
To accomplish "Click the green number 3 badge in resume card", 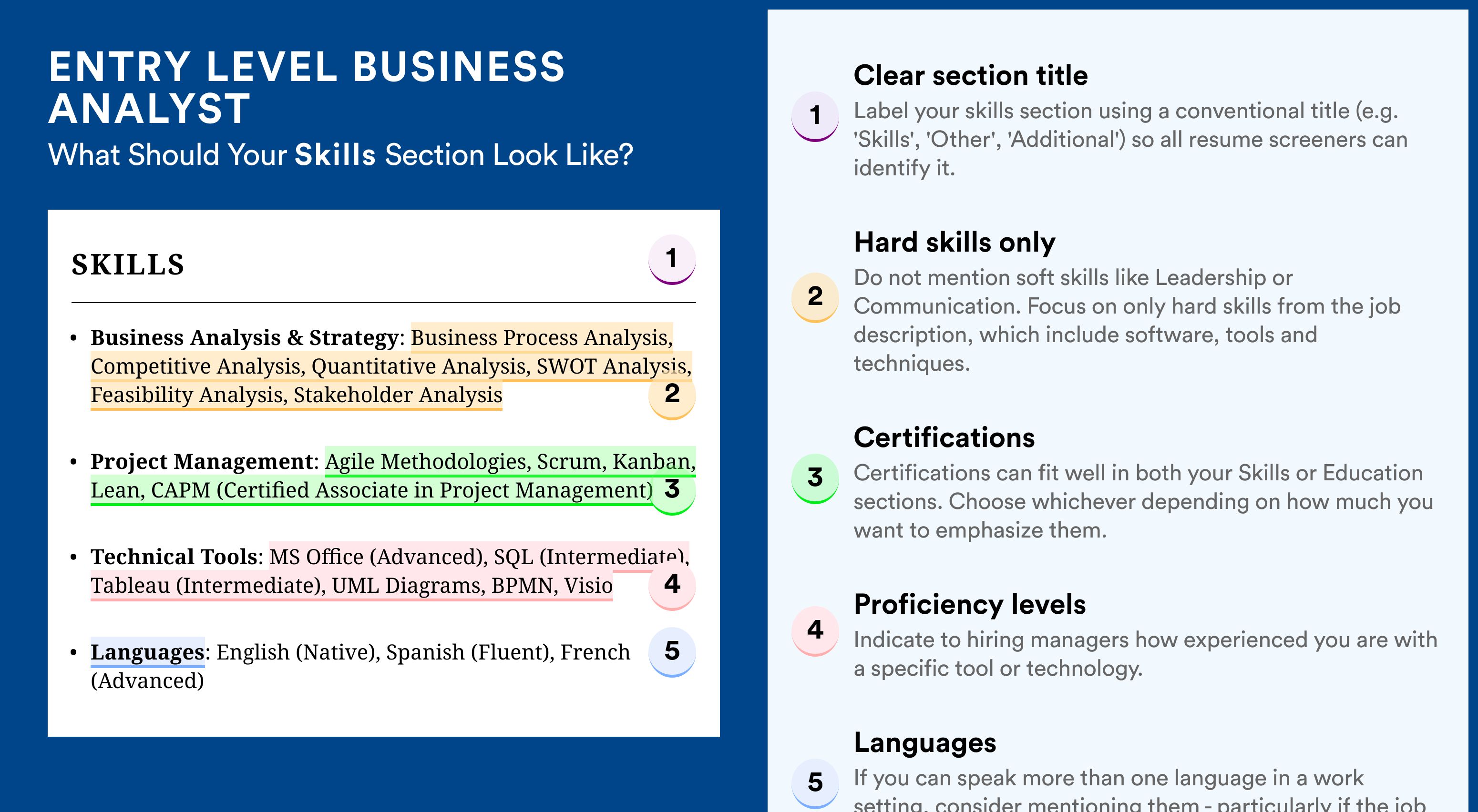I will pos(672,490).
